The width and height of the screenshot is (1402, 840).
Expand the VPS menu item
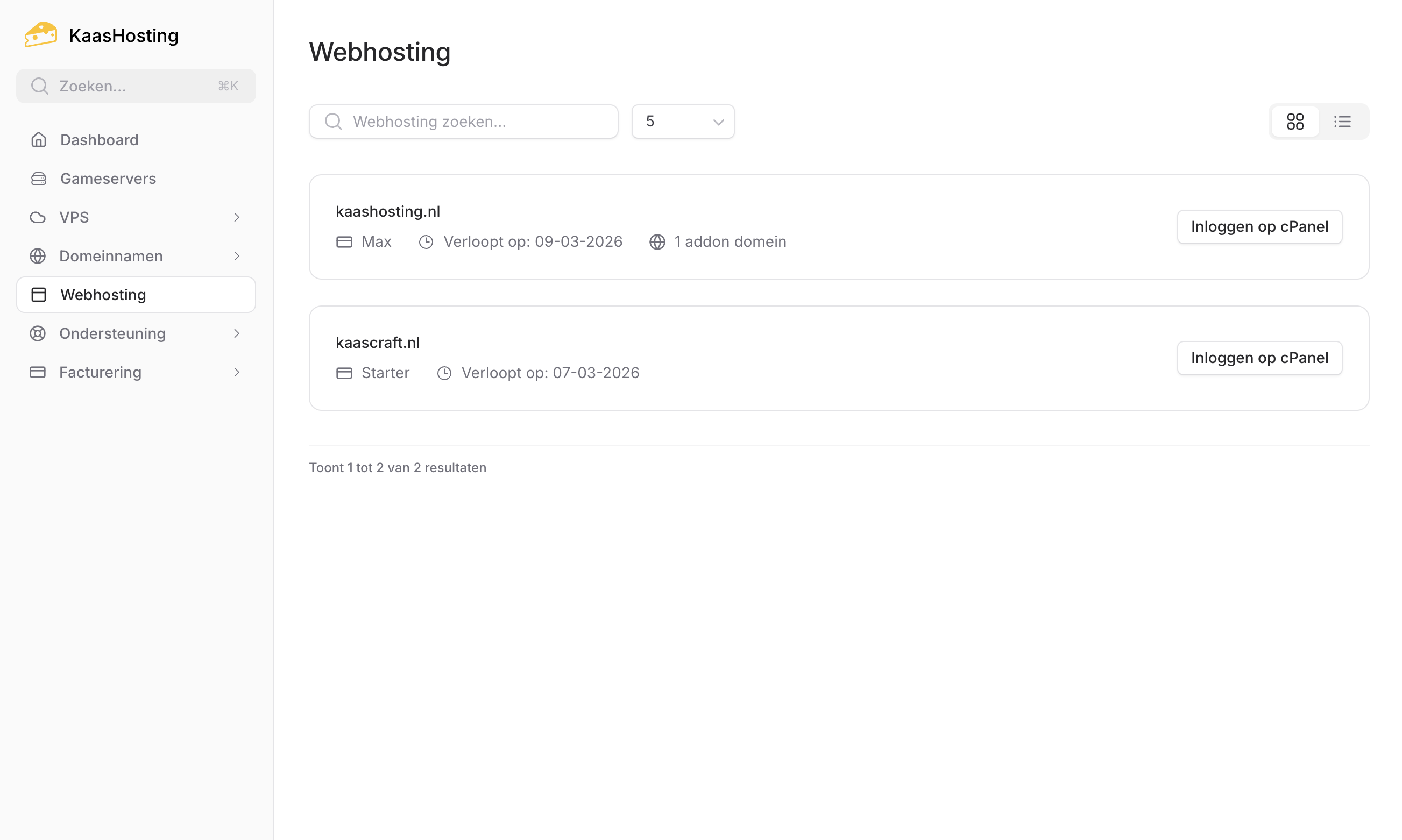pos(237,217)
